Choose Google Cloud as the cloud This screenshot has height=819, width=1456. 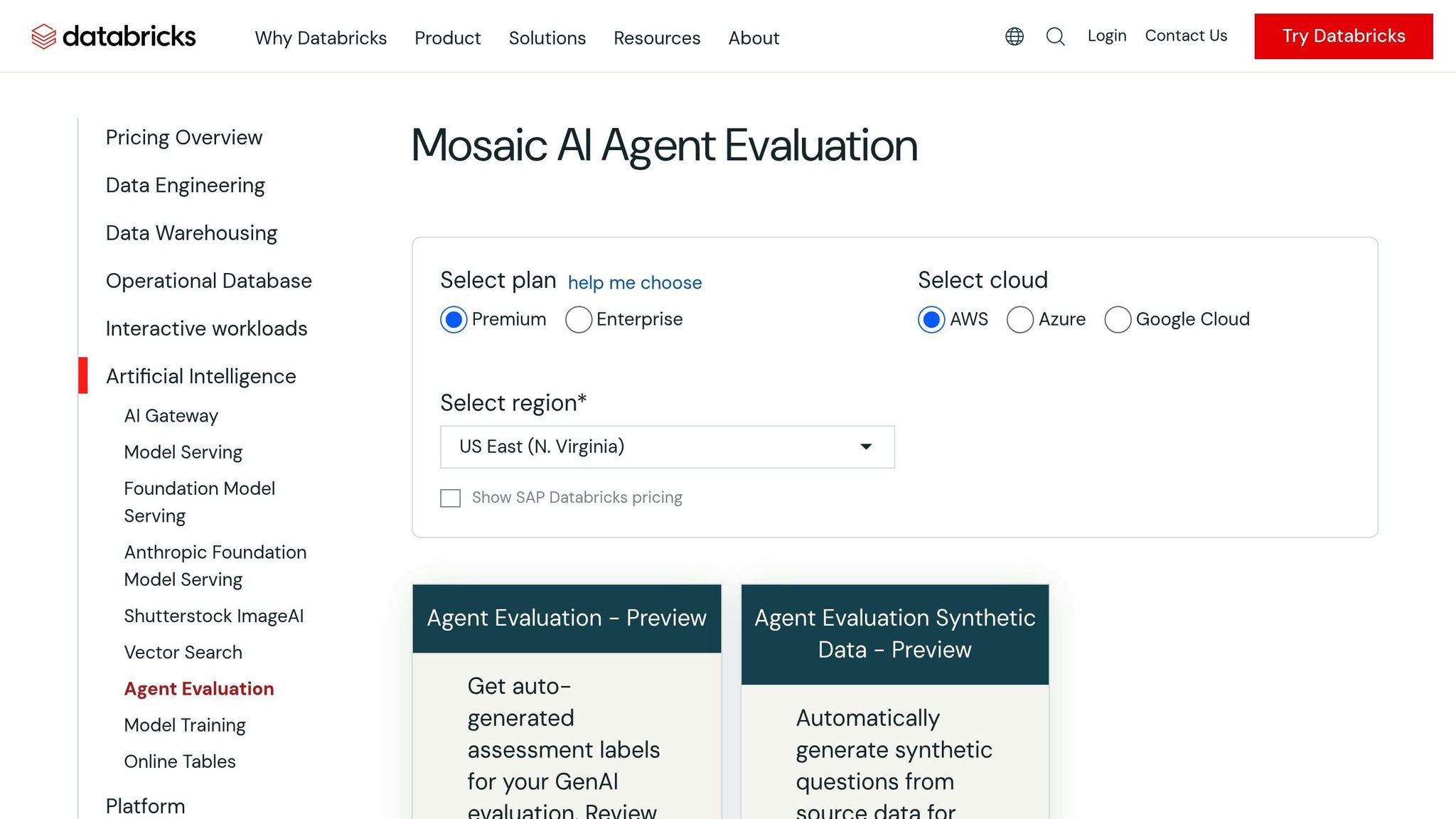click(1118, 320)
